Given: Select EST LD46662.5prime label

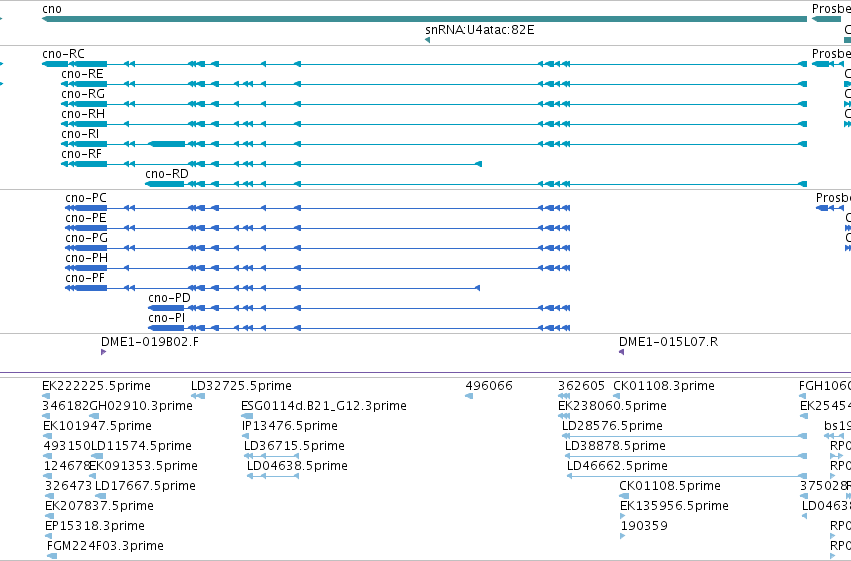Looking at the screenshot, I should coord(617,466).
